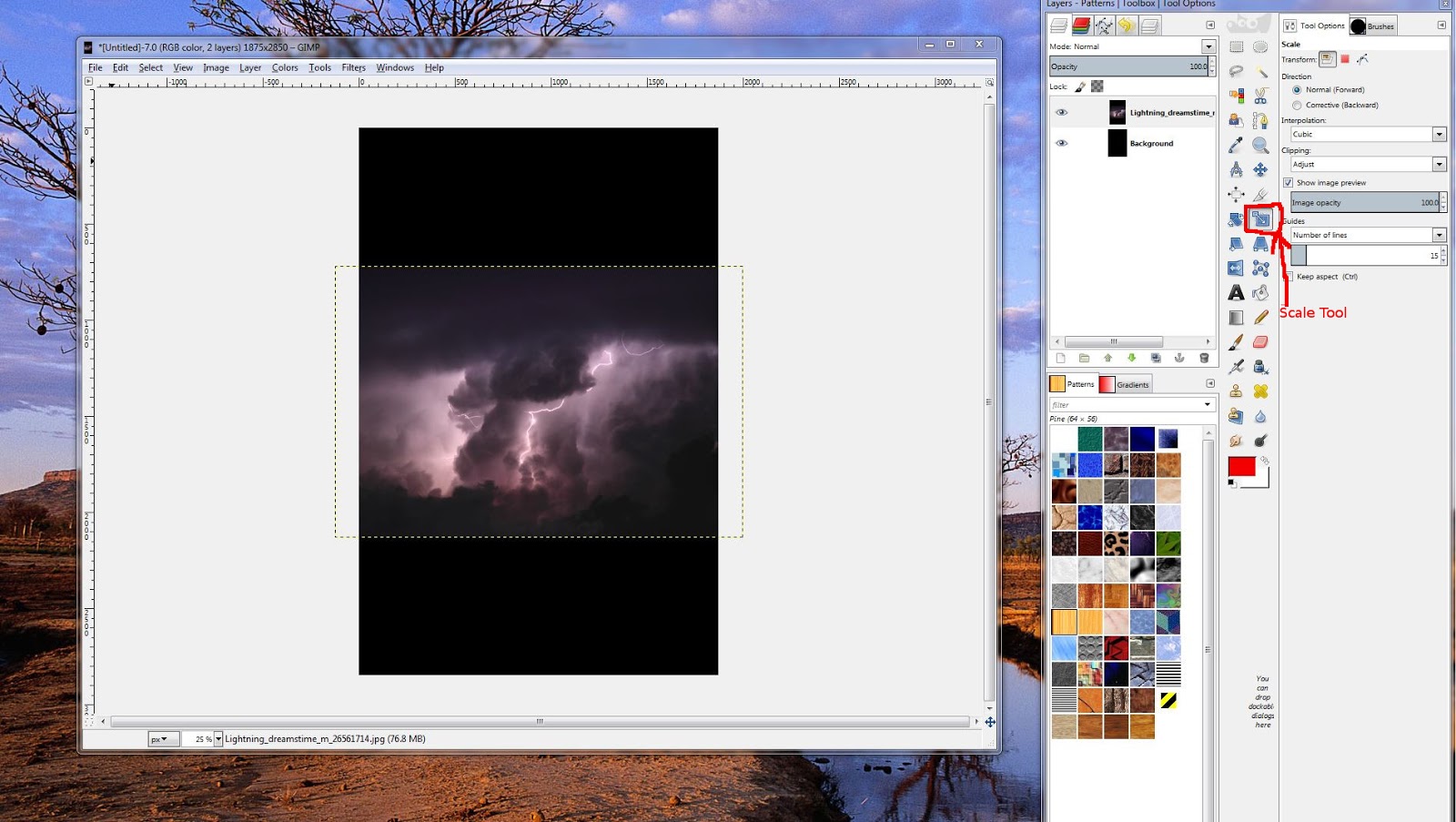Set transform target to path
The width and height of the screenshot is (1456, 822).
click(1362, 59)
